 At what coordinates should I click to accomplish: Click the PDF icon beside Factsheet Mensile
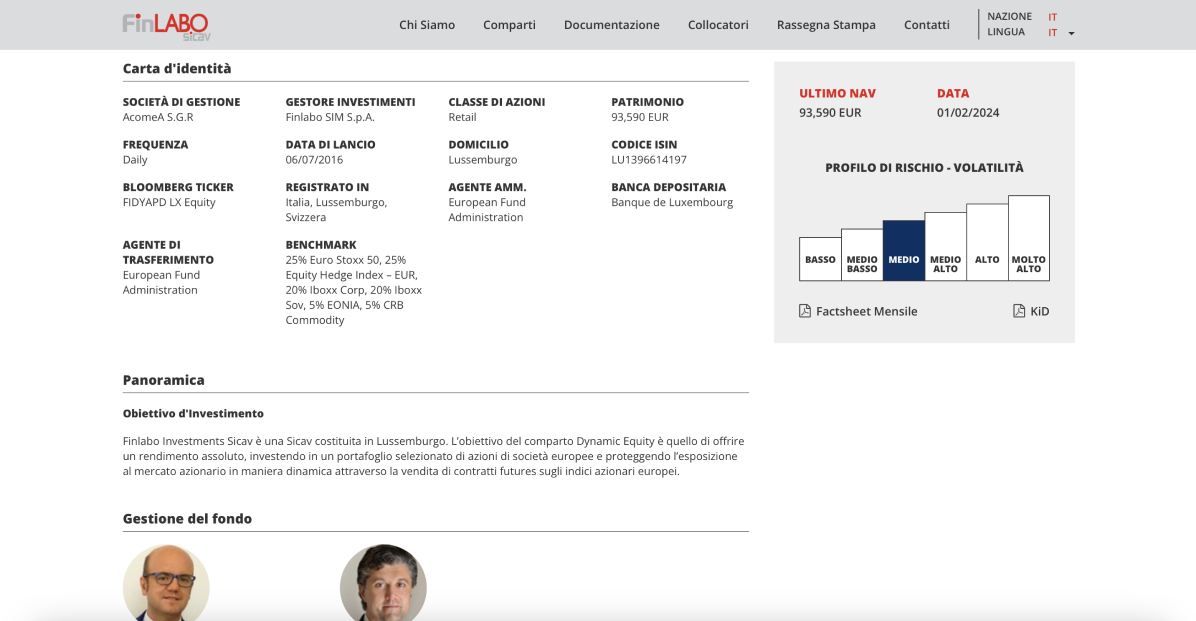[x=805, y=310]
